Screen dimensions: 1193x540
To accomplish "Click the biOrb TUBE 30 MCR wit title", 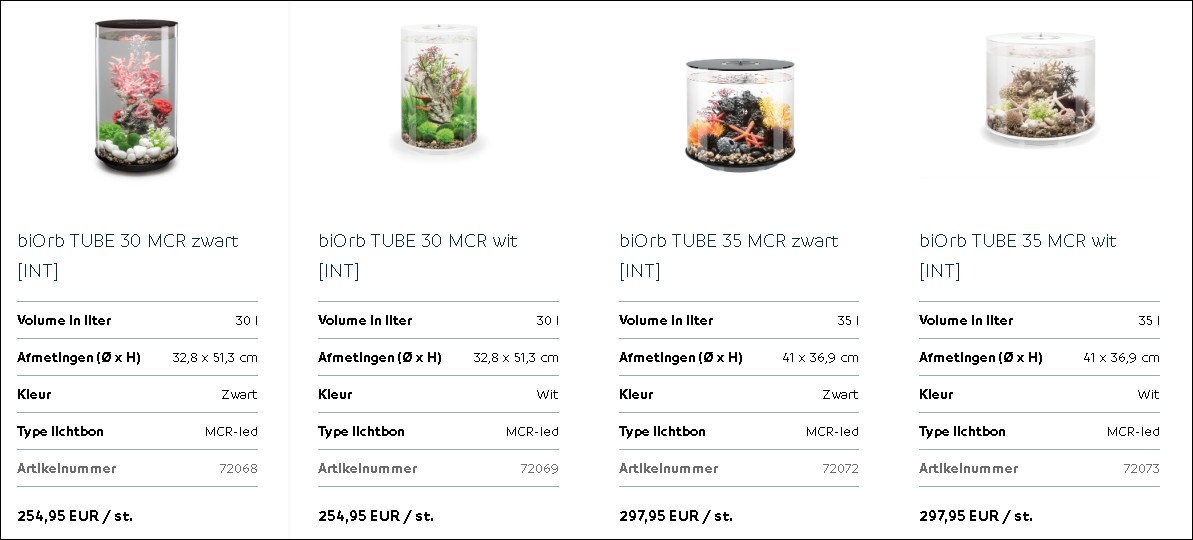I will pos(418,256).
